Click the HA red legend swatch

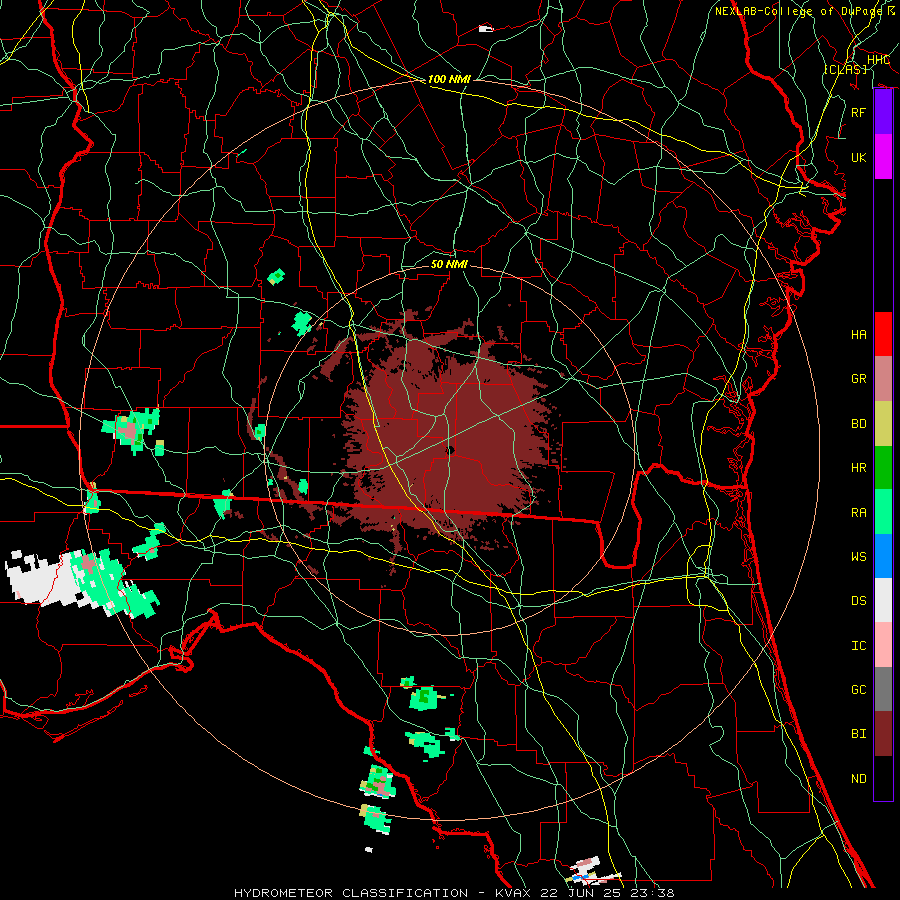pyautogui.click(x=883, y=334)
